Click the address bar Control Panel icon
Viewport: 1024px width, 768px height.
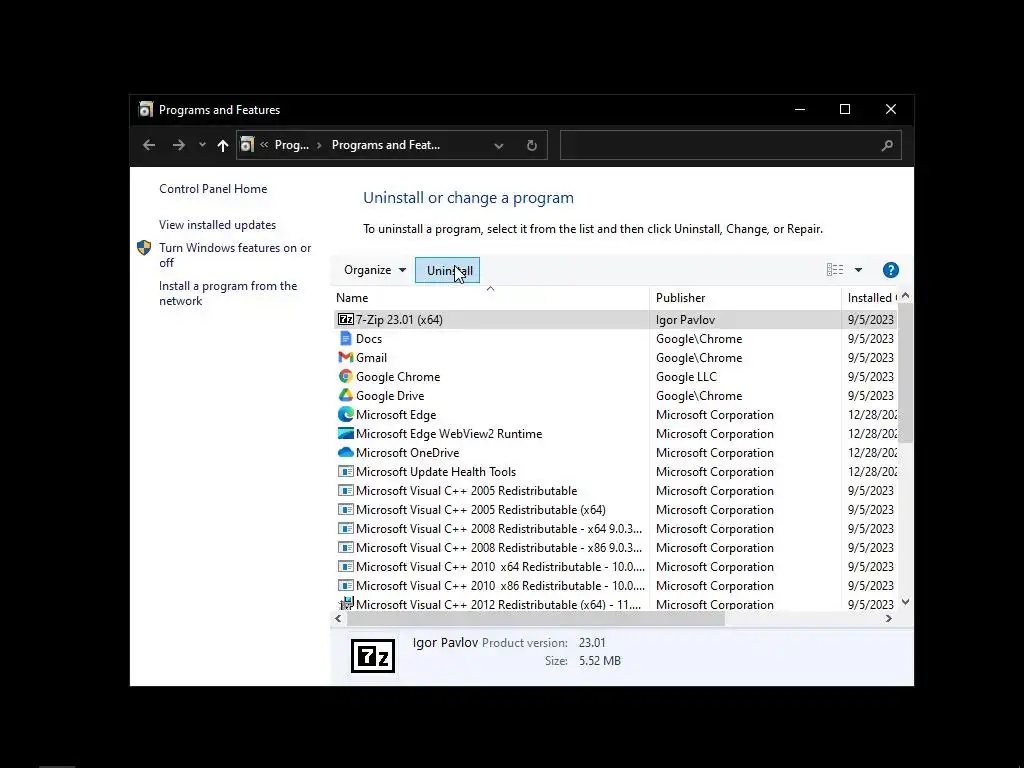tap(247, 145)
